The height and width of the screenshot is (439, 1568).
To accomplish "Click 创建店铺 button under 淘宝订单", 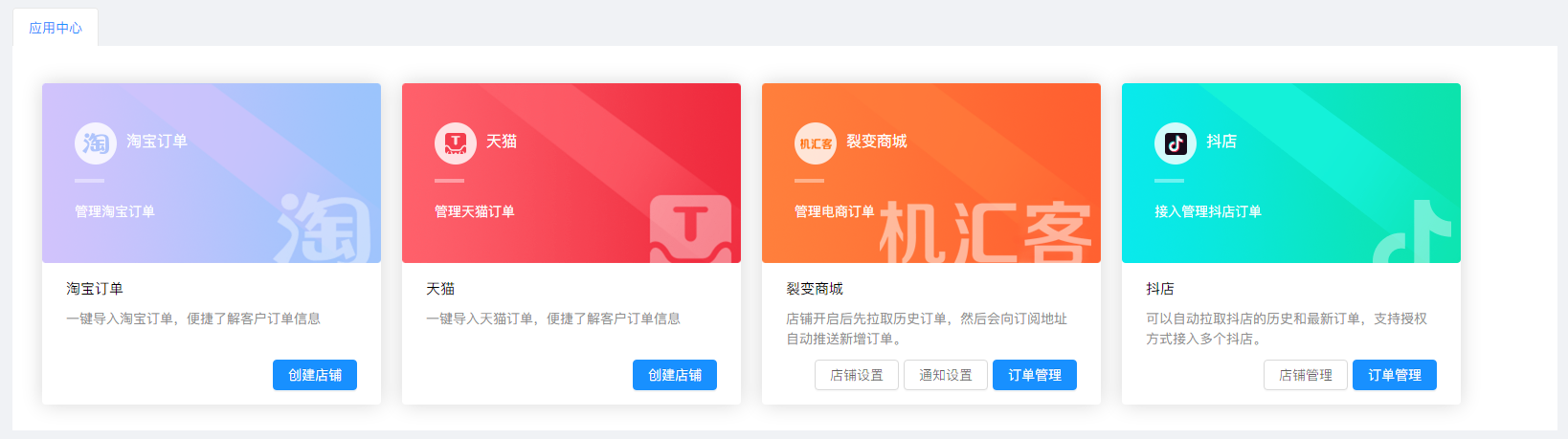I will point(315,375).
